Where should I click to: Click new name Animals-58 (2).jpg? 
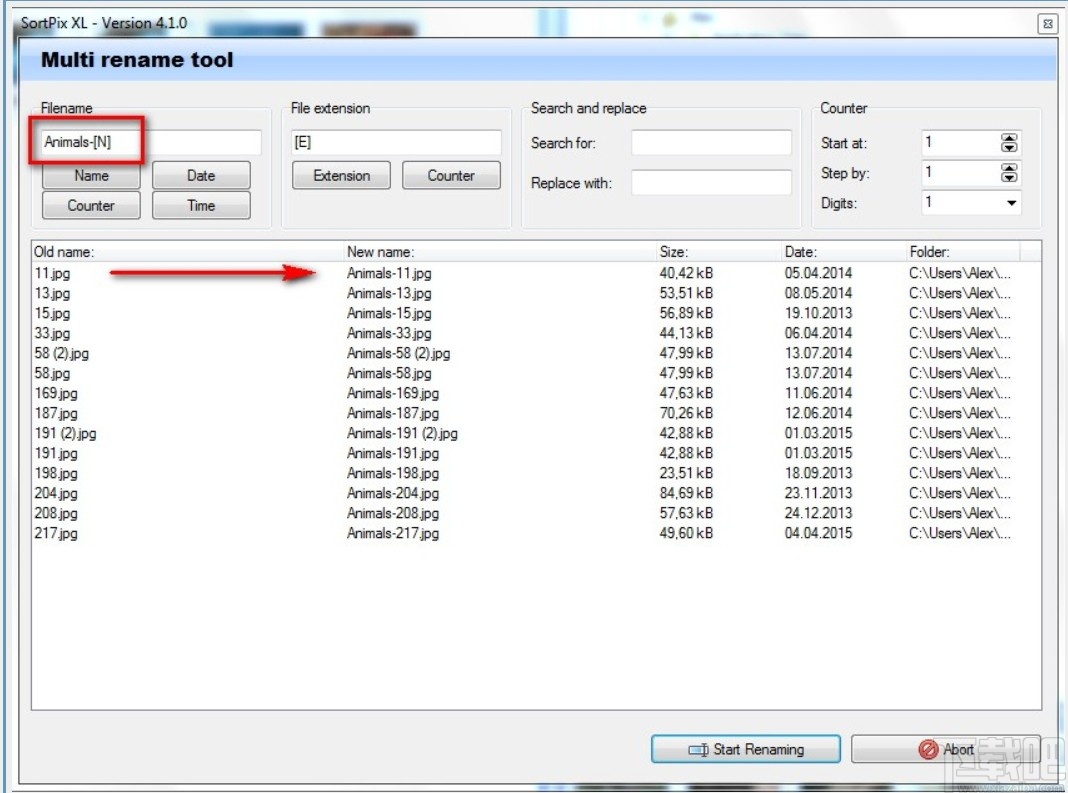click(x=398, y=354)
